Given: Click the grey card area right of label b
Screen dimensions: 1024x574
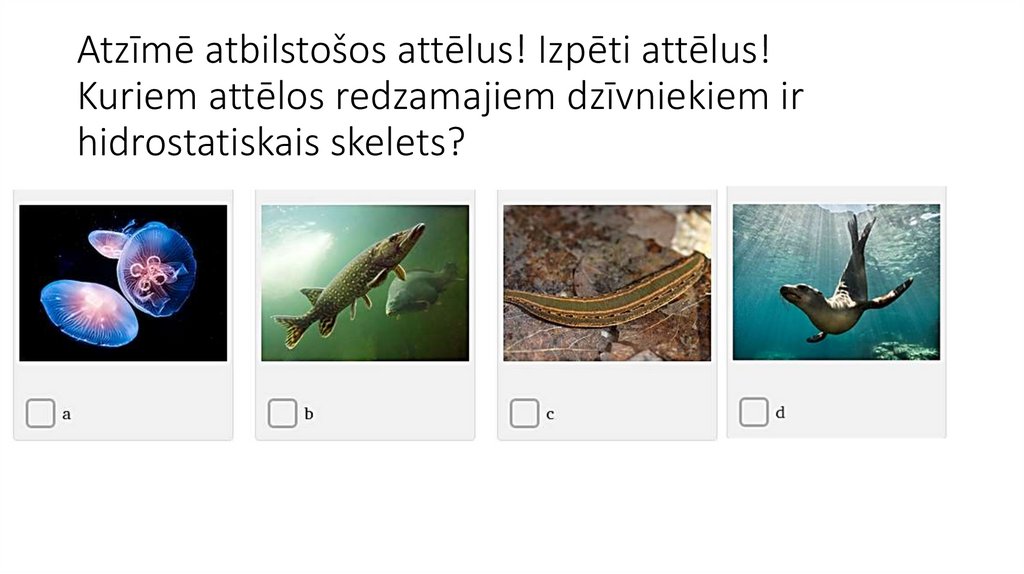Looking at the screenshot, I should pyautogui.click(x=392, y=413).
